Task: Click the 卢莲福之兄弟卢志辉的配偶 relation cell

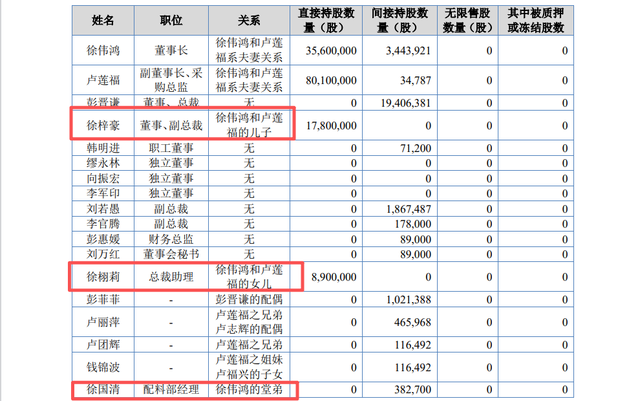Action: point(249,322)
